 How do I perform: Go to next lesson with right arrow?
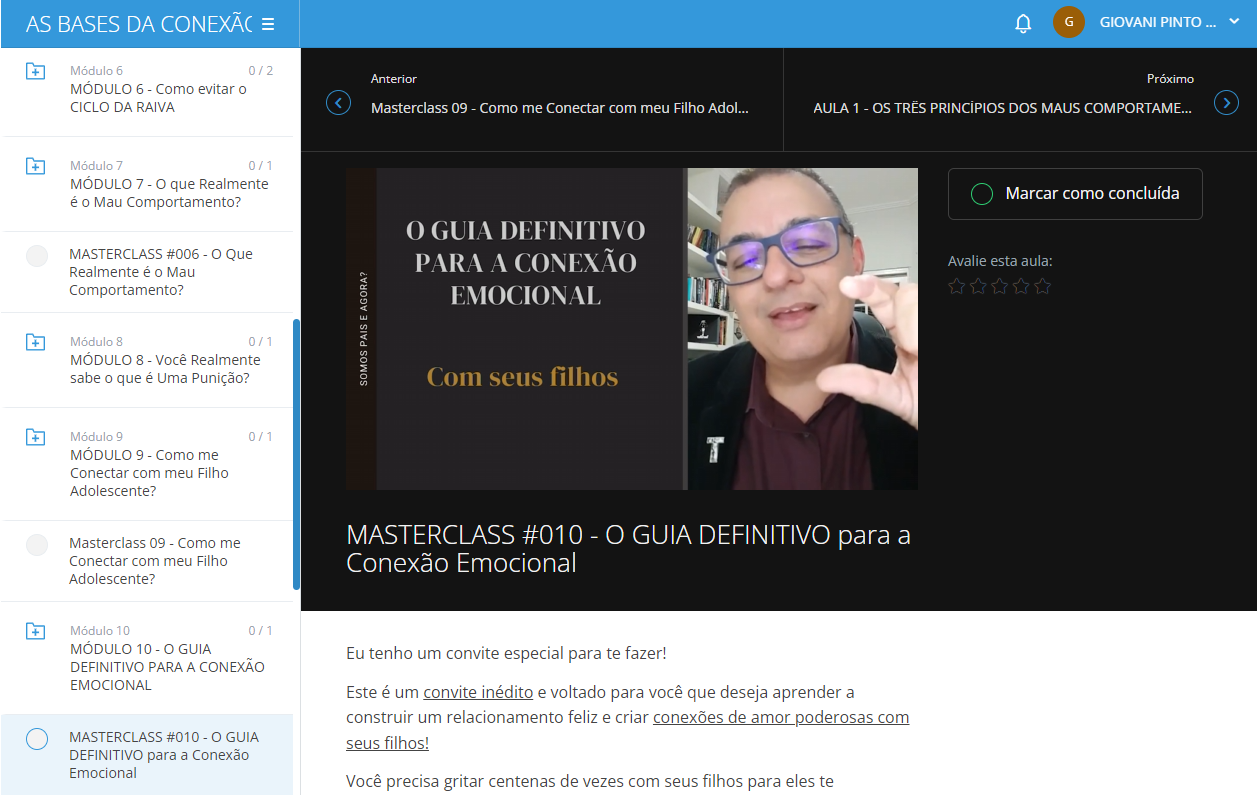pyautogui.click(x=1226, y=102)
